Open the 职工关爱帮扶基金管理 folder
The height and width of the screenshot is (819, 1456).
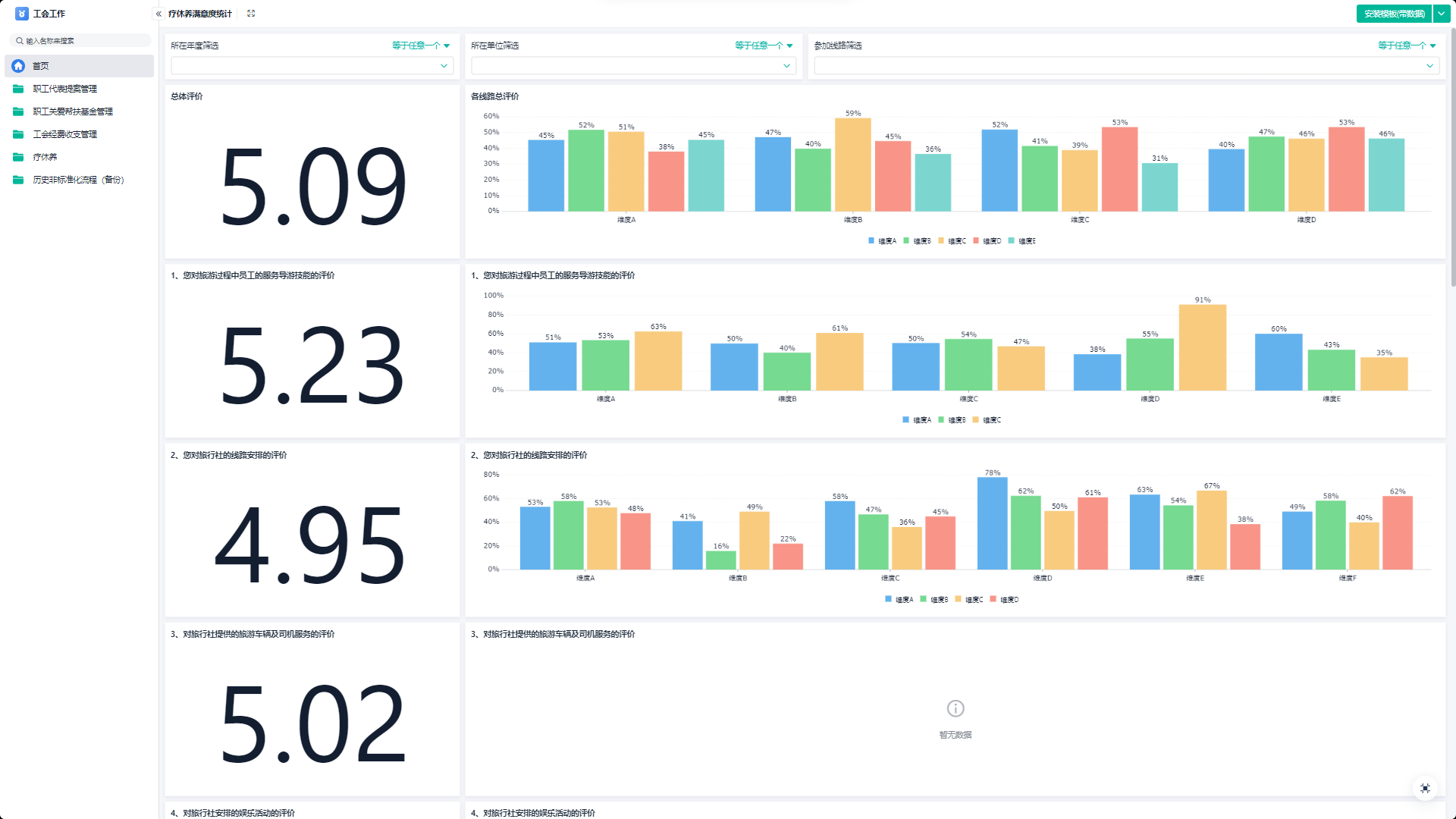pyautogui.click(x=72, y=111)
